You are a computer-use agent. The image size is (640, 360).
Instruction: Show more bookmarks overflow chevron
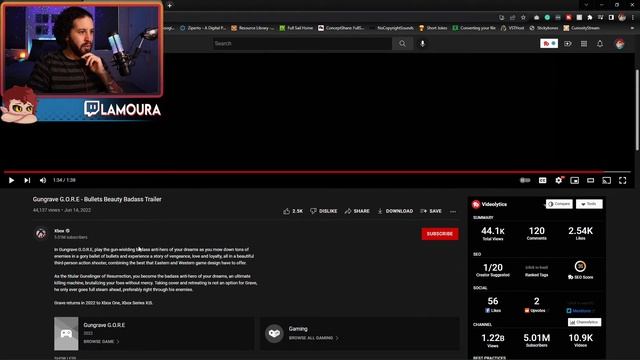(633, 28)
